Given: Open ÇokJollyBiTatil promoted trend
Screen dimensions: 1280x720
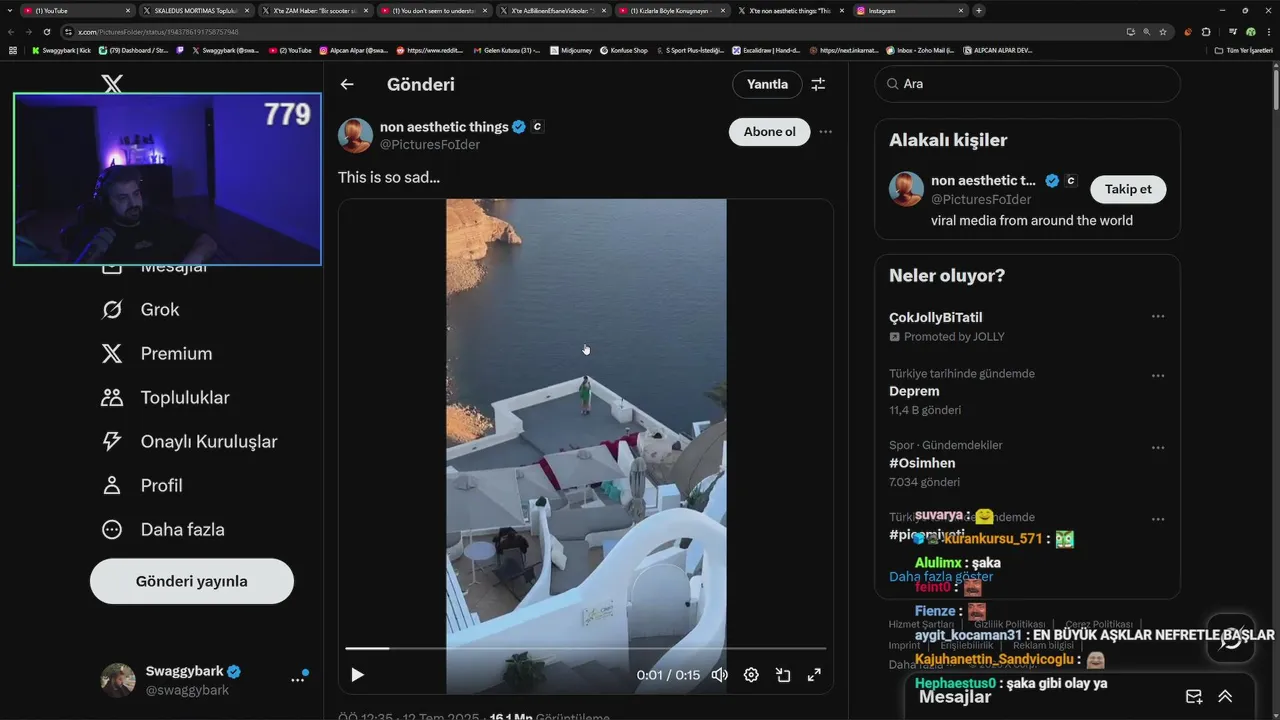Looking at the screenshot, I should pos(936,318).
